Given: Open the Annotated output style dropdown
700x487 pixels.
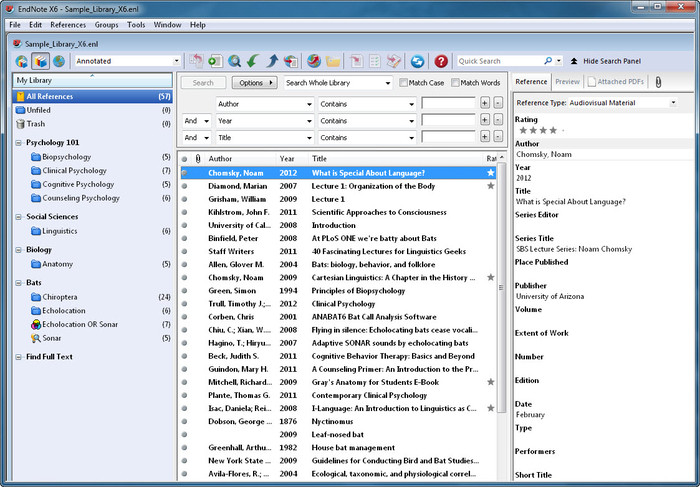Looking at the screenshot, I should coord(176,61).
